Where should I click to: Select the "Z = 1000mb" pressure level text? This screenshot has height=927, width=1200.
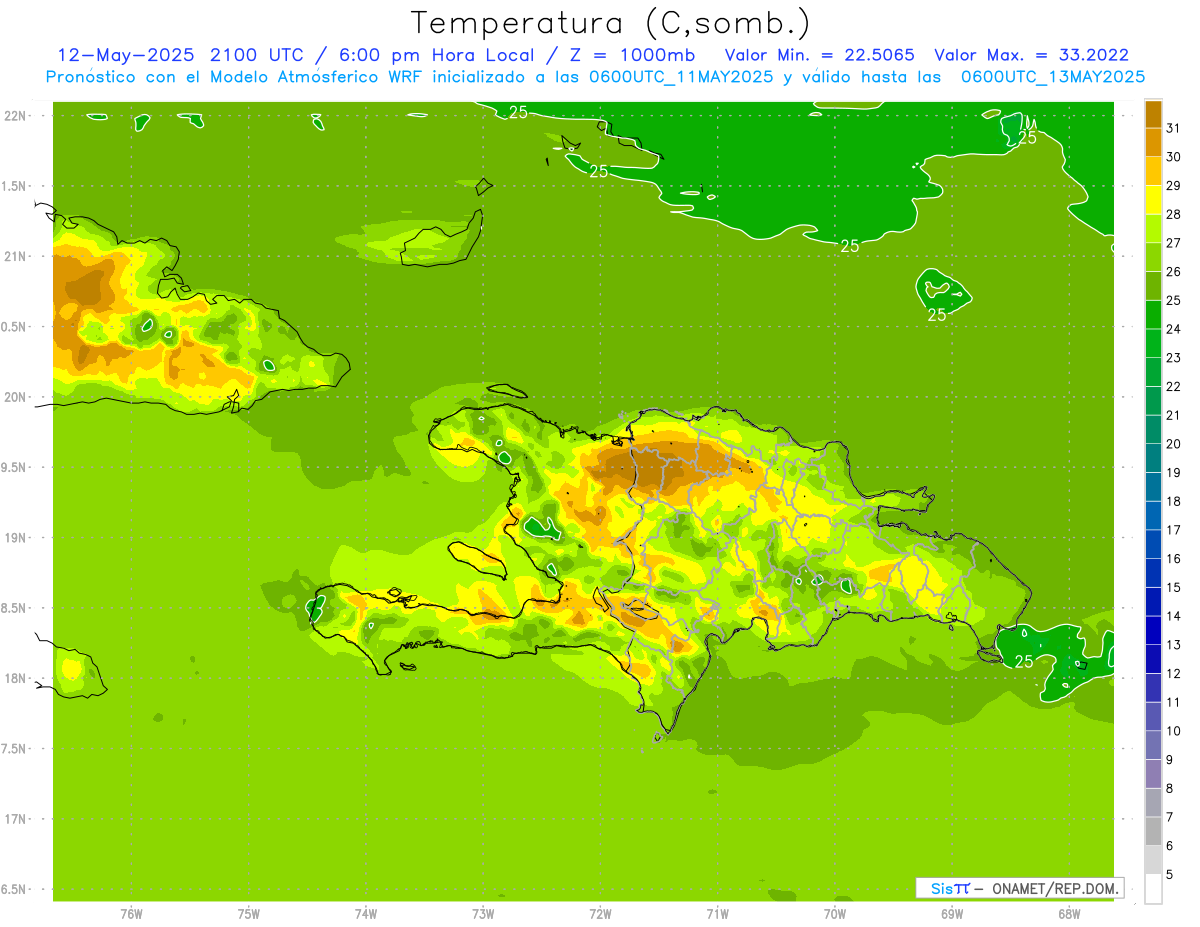(x=632, y=55)
